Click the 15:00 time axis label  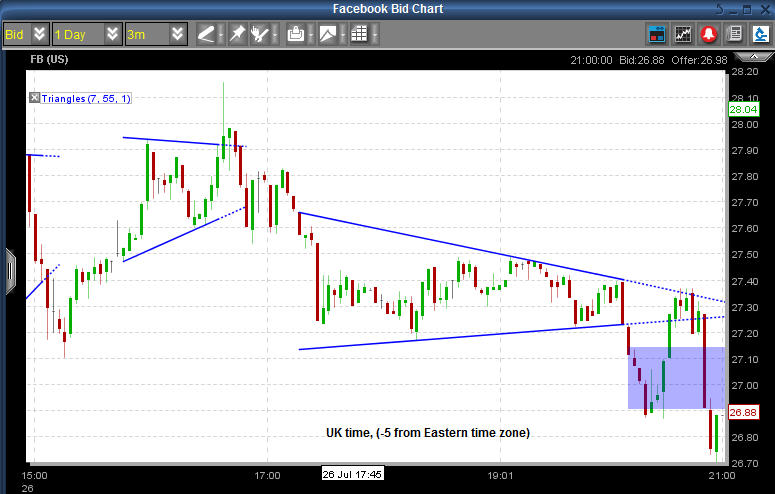tap(34, 476)
